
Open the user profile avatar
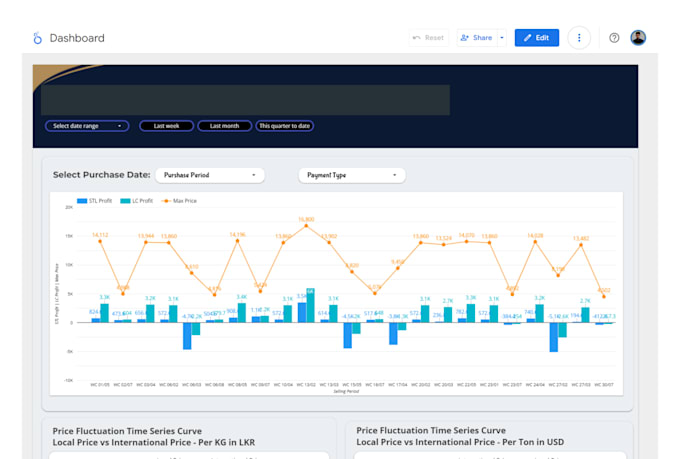pos(638,38)
